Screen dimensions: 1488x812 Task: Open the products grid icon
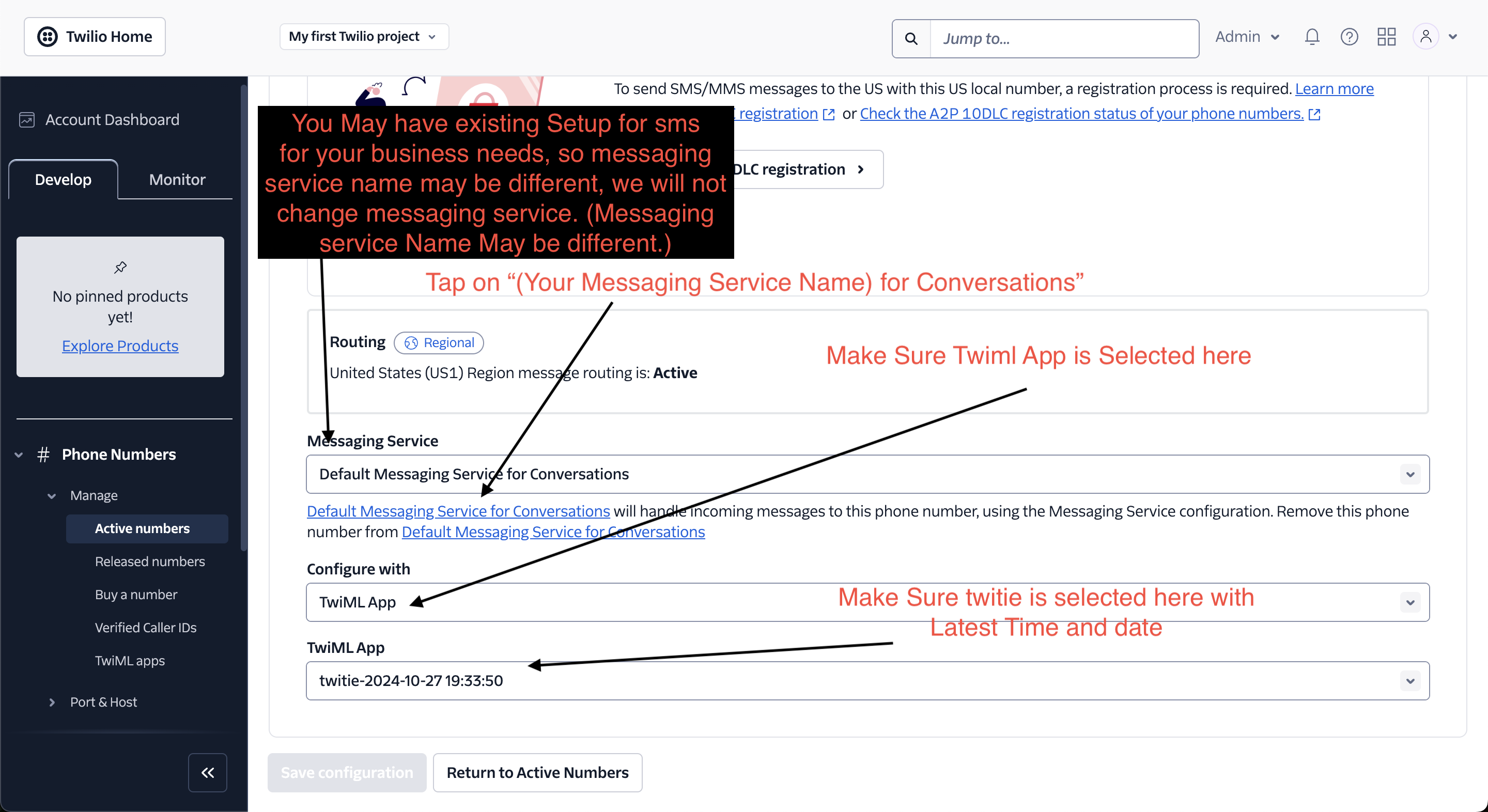1386,37
